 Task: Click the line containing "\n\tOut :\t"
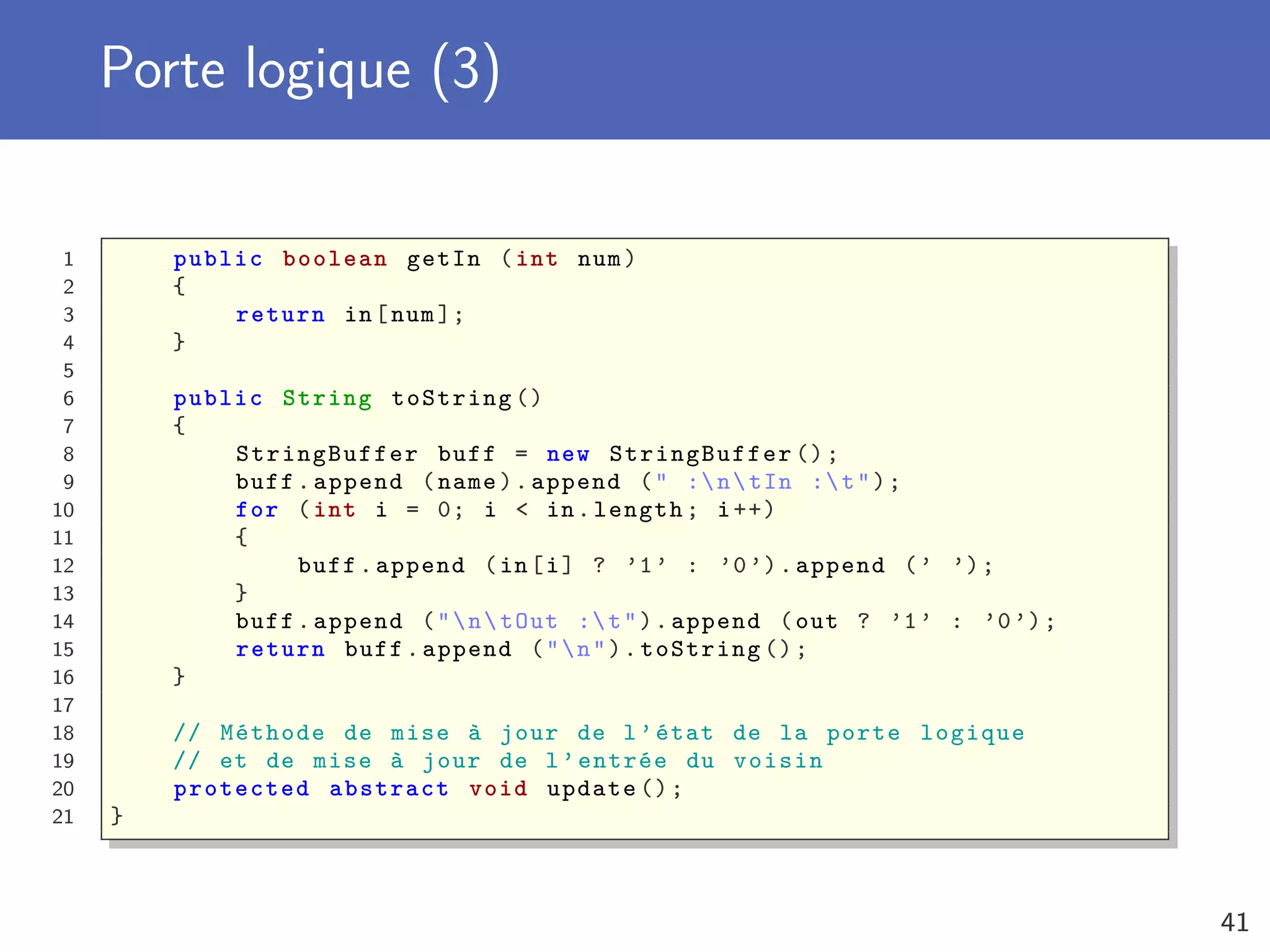pos(646,622)
